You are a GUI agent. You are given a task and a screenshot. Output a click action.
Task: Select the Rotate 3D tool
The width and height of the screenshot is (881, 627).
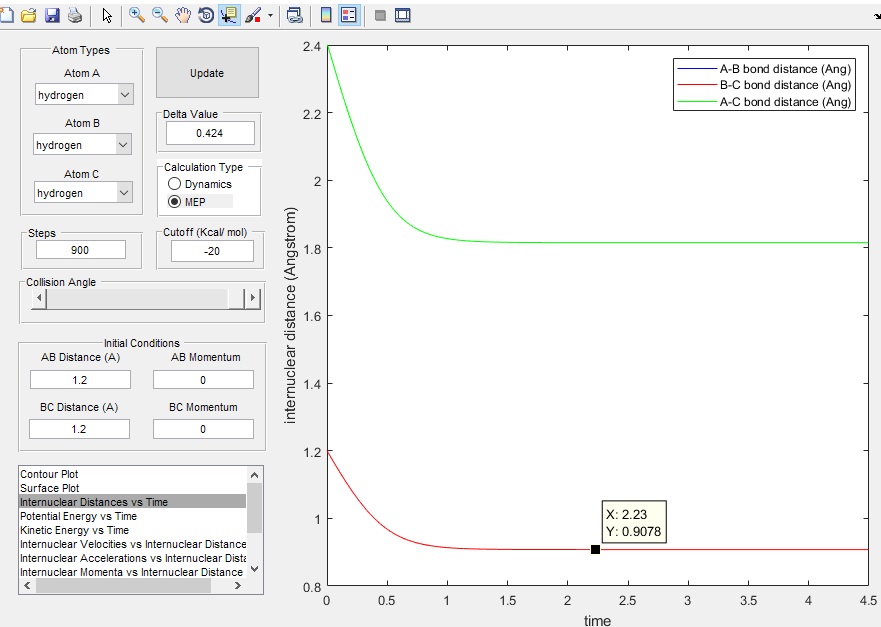[206, 15]
